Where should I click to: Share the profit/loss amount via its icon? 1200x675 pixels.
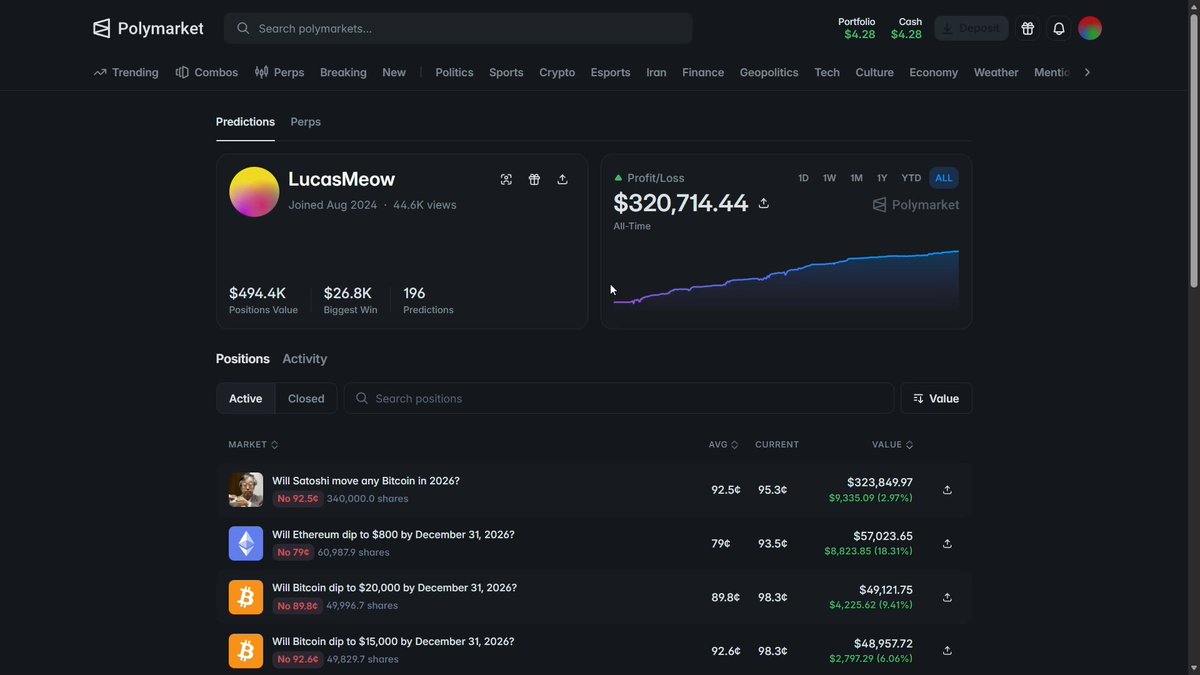[x=764, y=203]
